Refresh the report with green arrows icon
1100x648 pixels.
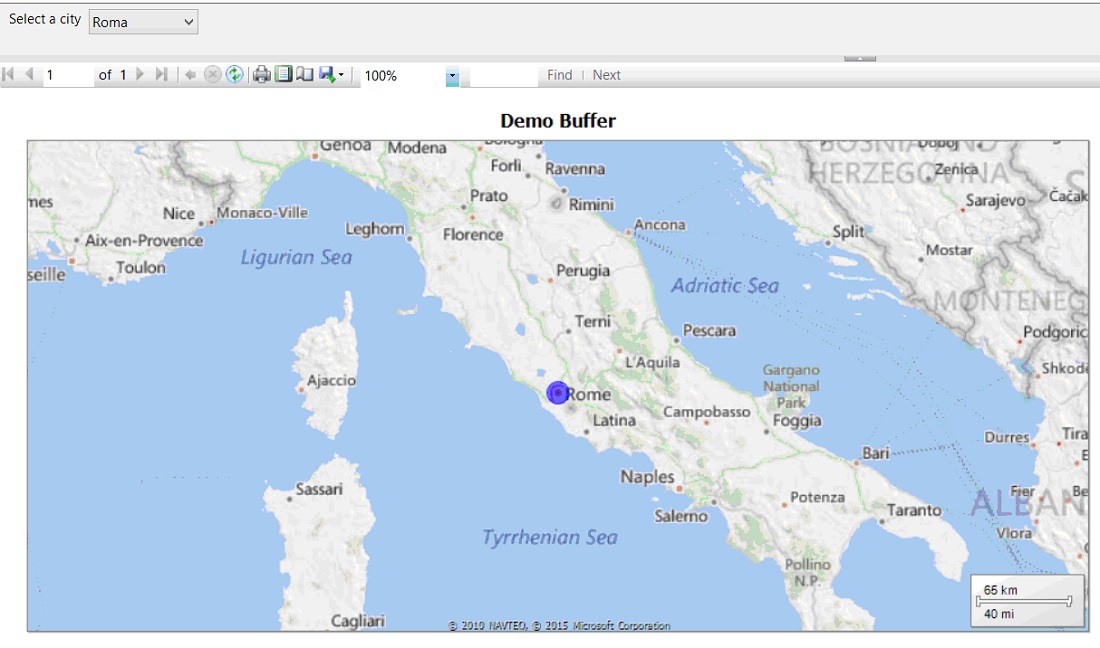(x=234, y=74)
